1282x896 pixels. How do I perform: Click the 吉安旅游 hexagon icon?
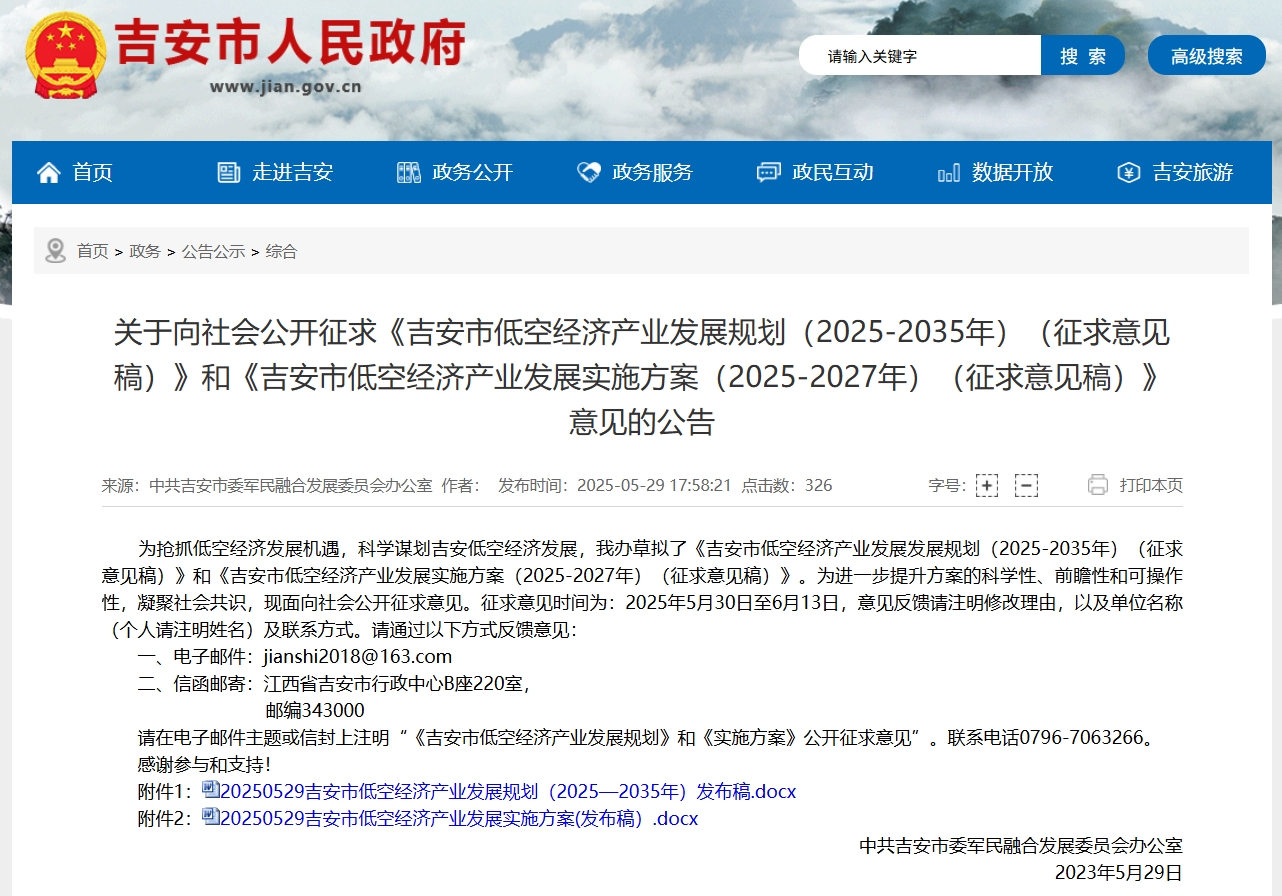pyautogui.click(x=1128, y=173)
